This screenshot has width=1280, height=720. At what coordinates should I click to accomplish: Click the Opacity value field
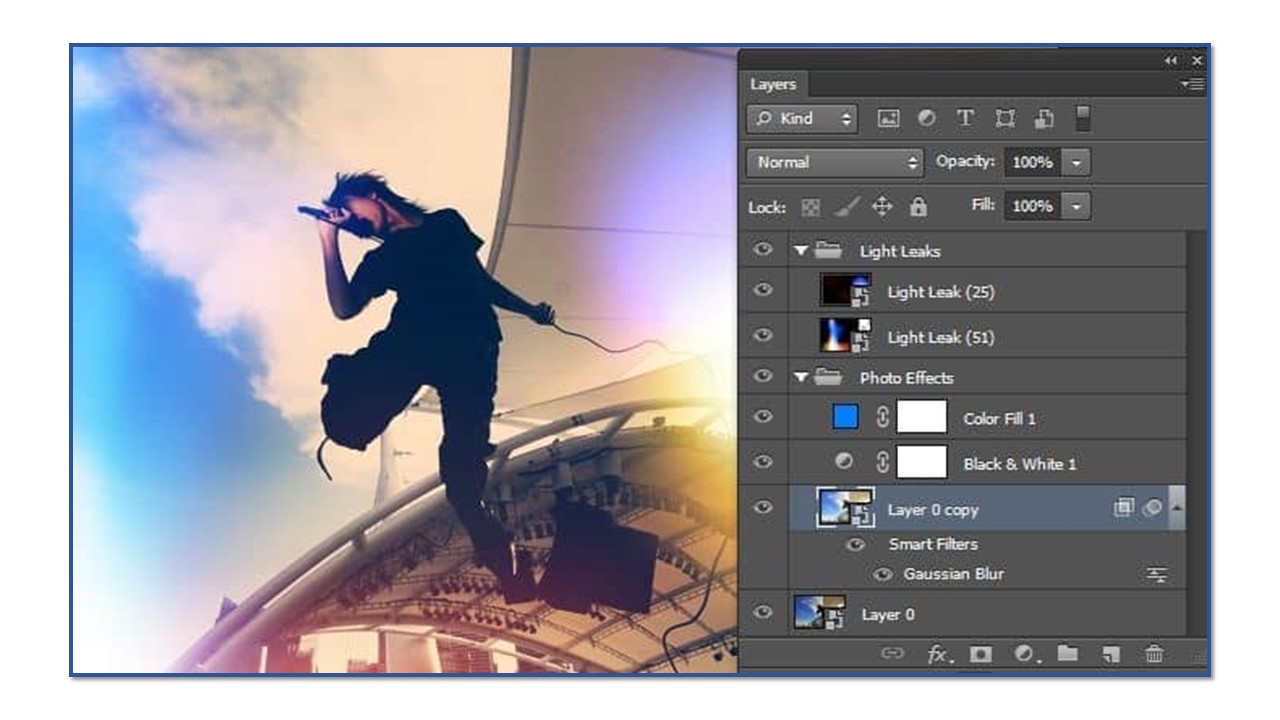1034,162
